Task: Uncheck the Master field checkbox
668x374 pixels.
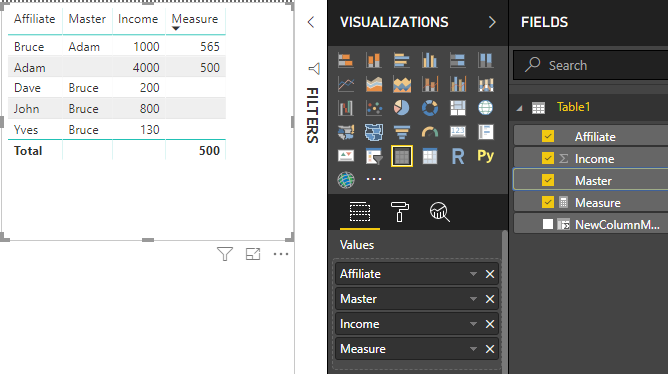Action: pos(548,180)
